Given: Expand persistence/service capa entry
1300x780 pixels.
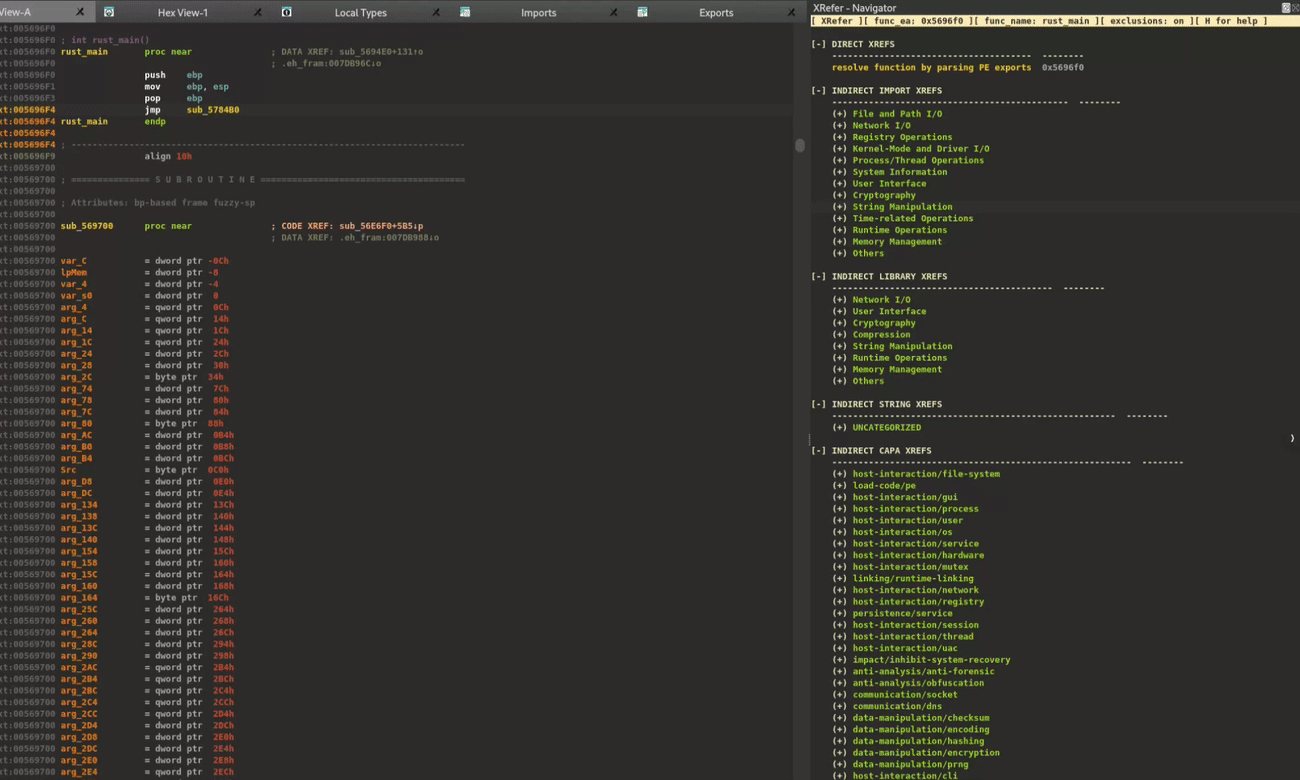Looking at the screenshot, I should coord(840,613).
